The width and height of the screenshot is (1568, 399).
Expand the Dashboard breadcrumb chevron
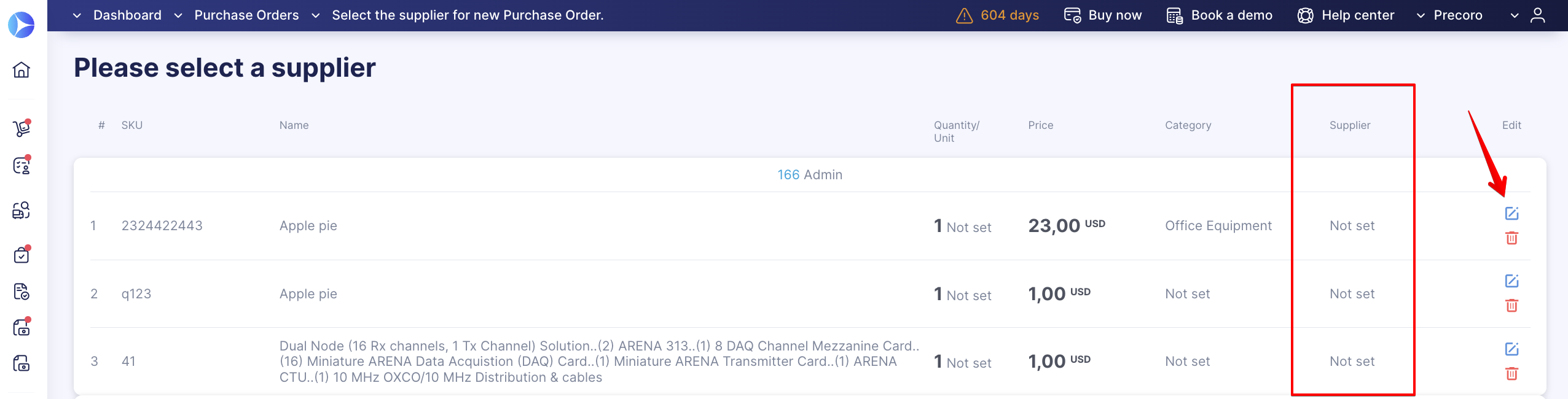pos(77,15)
